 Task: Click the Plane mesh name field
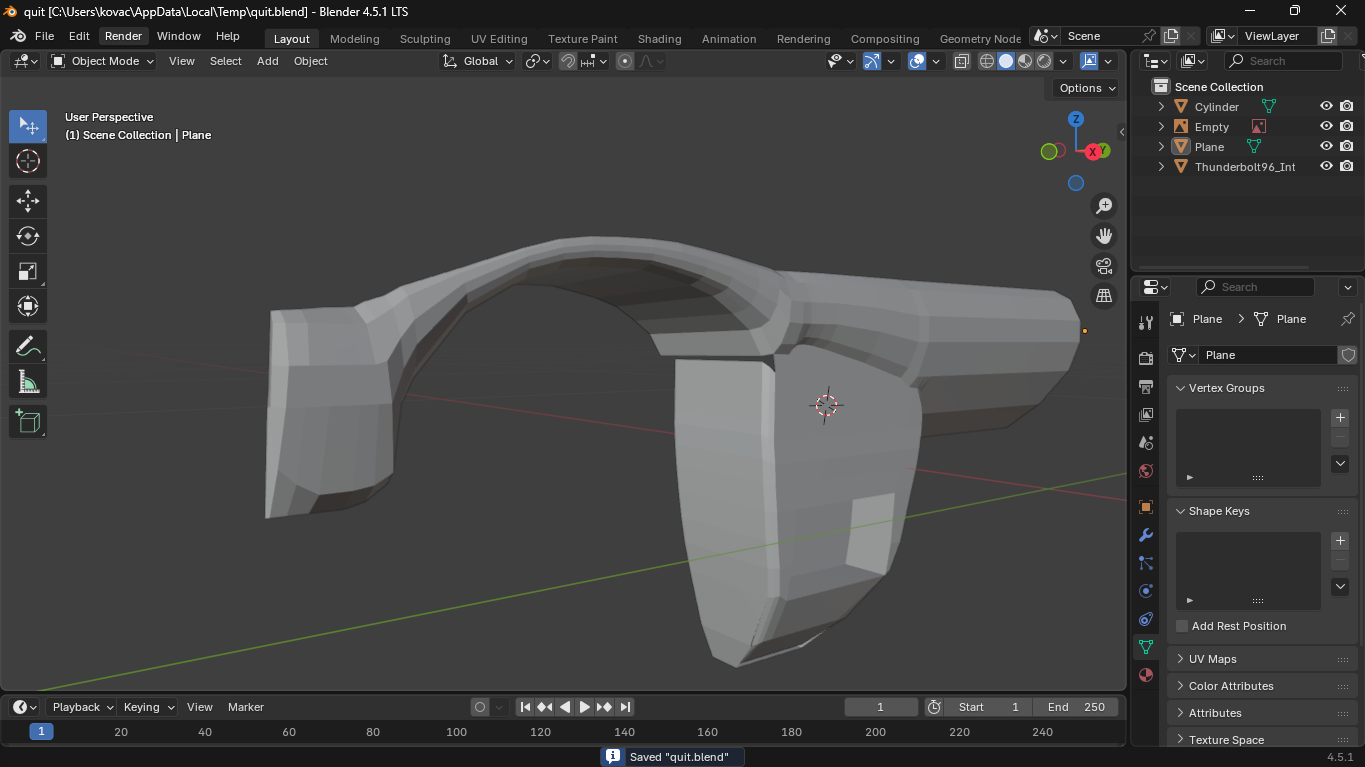point(1268,355)
